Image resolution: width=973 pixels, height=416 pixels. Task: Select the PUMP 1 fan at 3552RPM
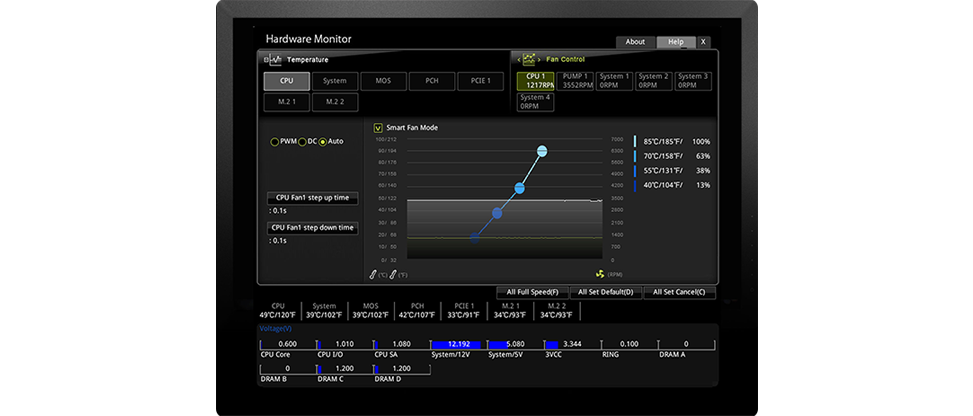[x=575, y=81]
